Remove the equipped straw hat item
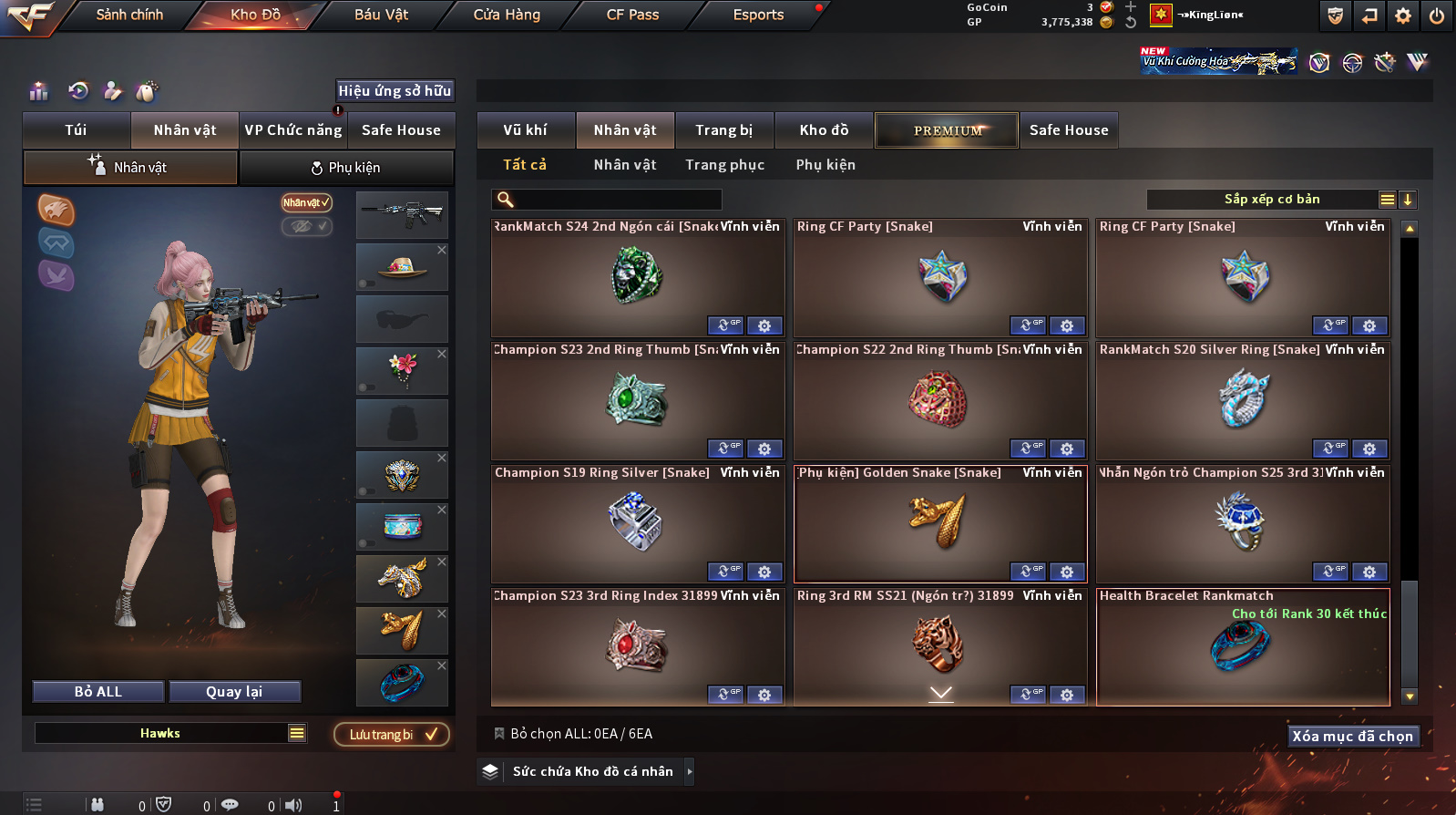The height and width of the screenshot is (815, 1456). pos(442,250)
